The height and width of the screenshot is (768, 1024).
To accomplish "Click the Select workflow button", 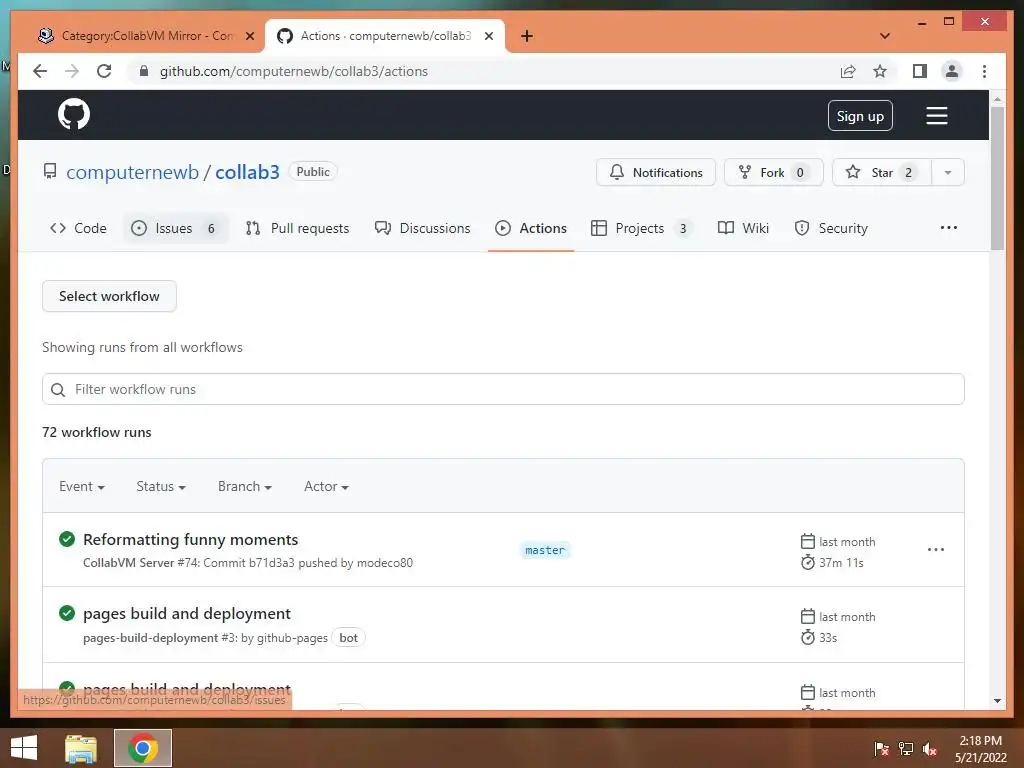I will pos(109,296).
